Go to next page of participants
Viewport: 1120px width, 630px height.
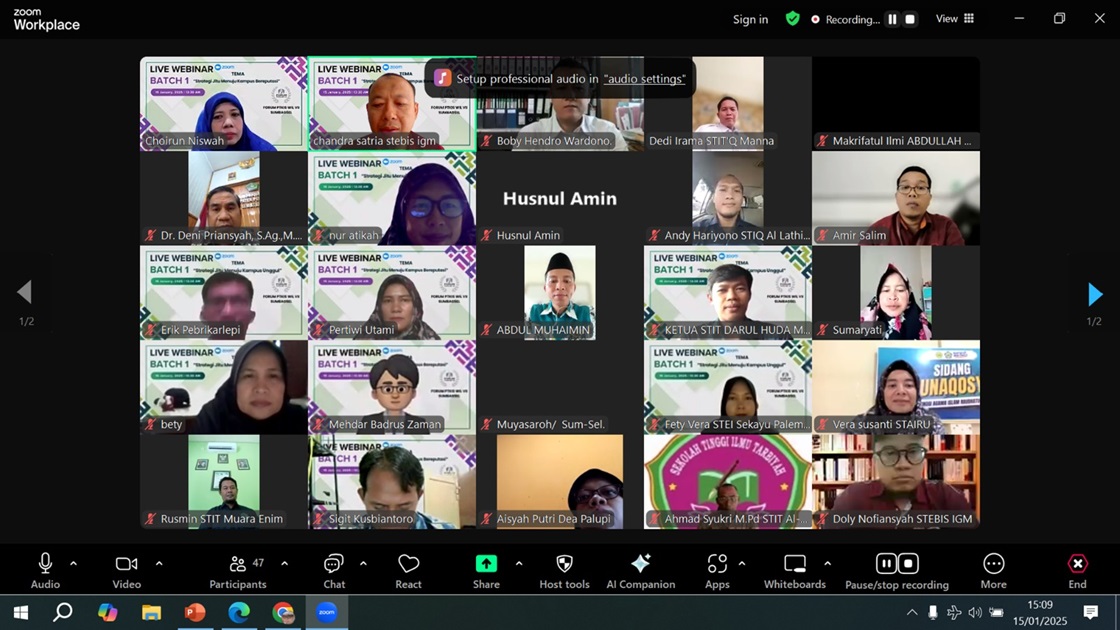point(1095,294)
